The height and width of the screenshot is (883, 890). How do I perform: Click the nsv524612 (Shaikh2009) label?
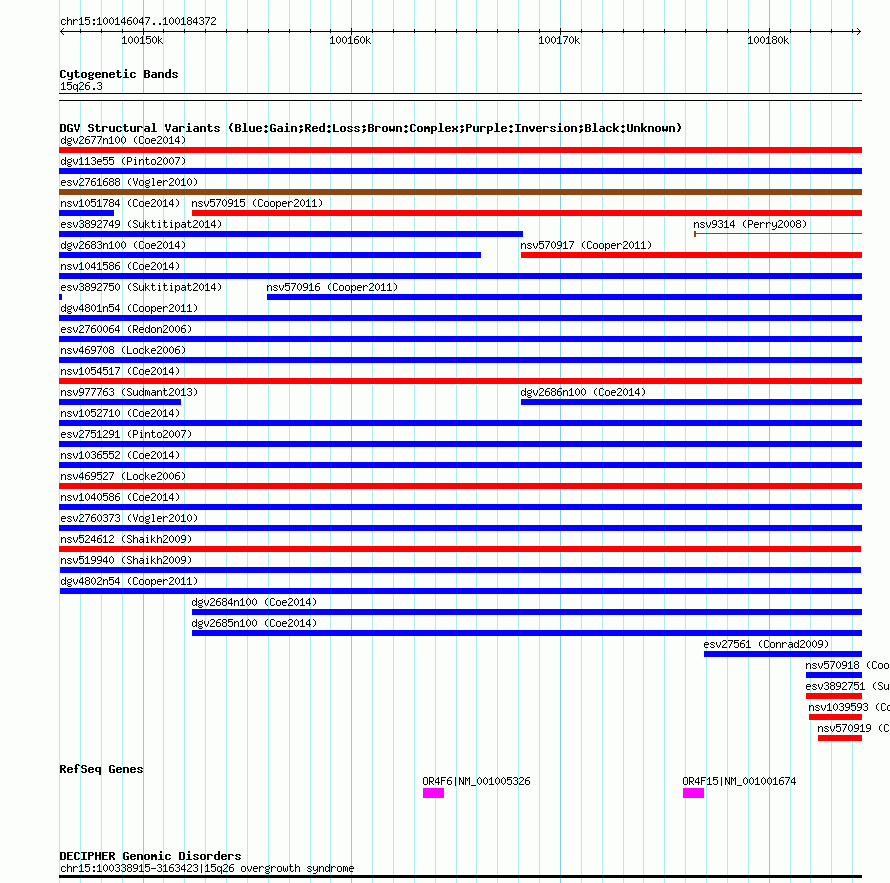(x=126, y=539)
